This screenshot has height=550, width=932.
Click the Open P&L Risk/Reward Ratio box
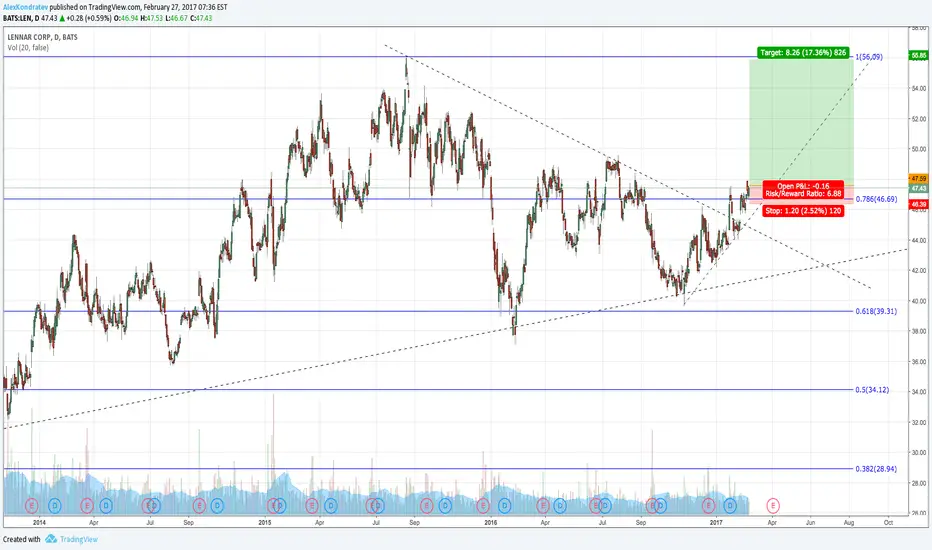[x=803, y=190]
